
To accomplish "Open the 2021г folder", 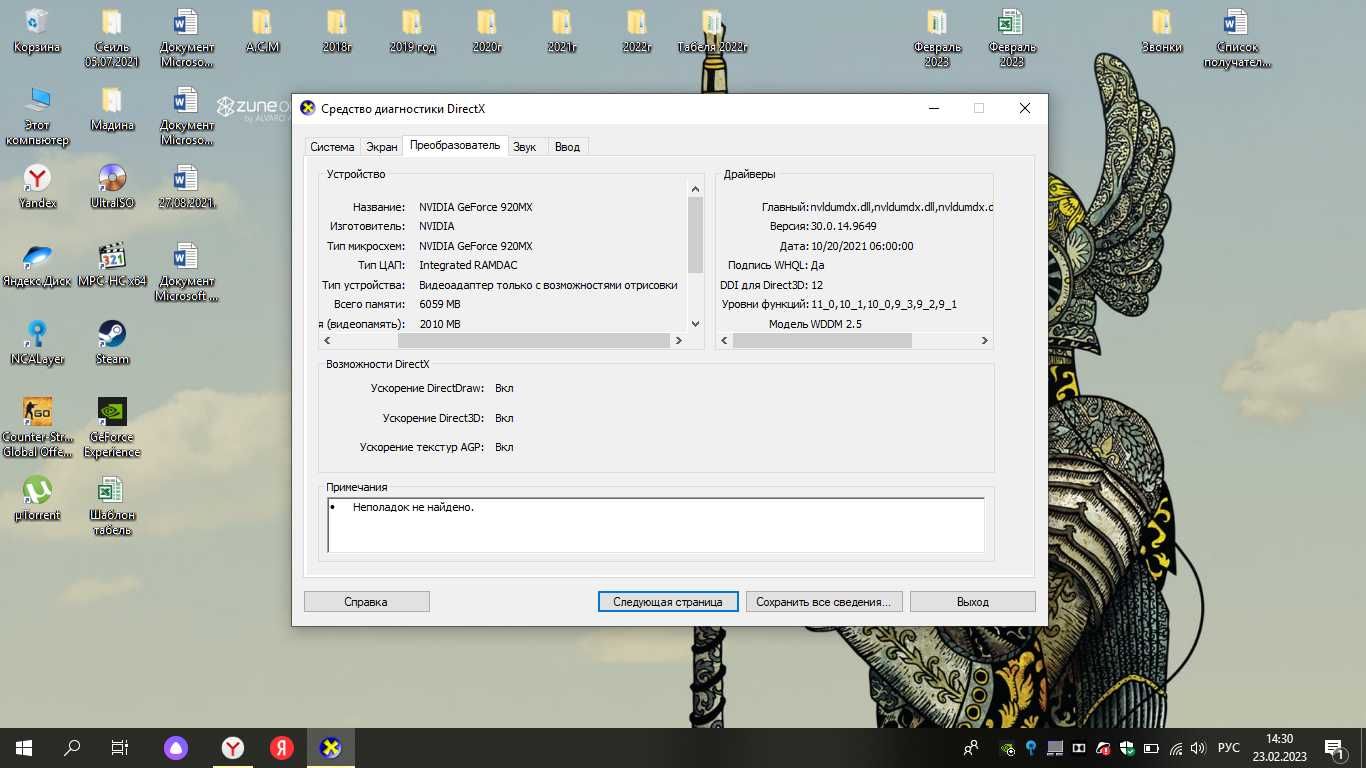I will pos(562,31).
